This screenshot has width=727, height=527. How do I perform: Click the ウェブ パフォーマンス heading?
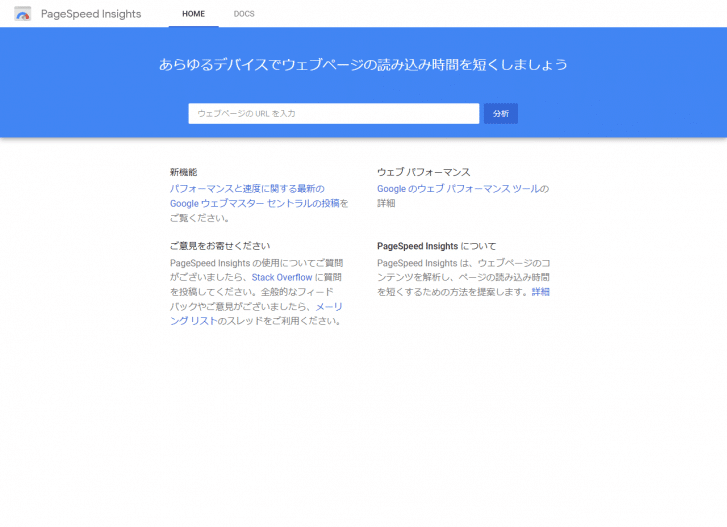tap(424, 172)
